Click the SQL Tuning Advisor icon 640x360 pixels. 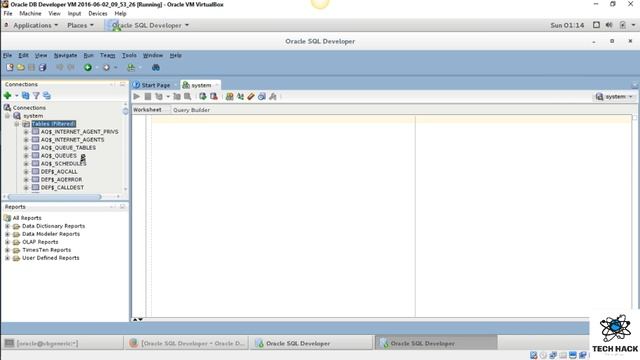pos(187,96)
